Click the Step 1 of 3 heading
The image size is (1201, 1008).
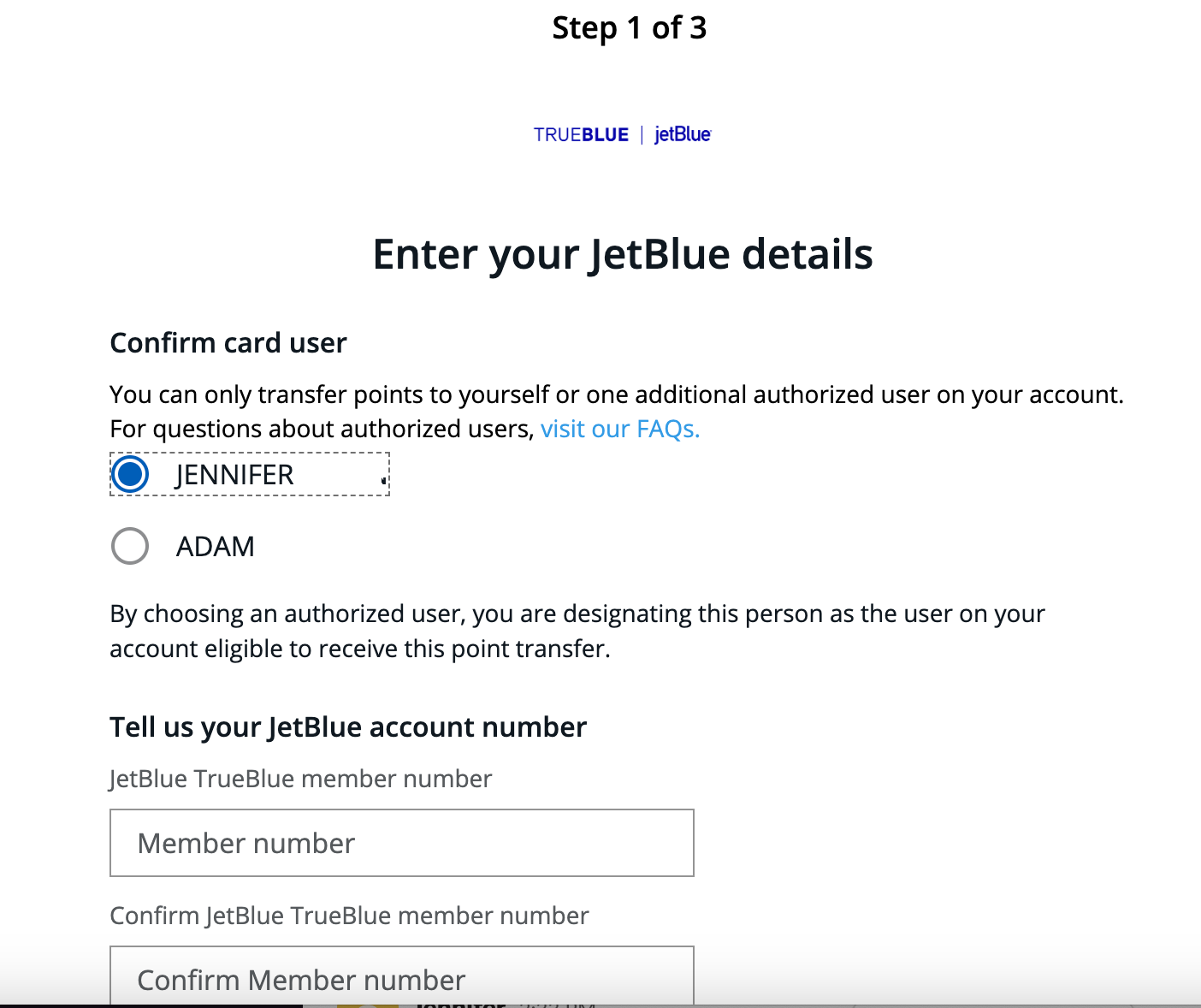(630, 28)
